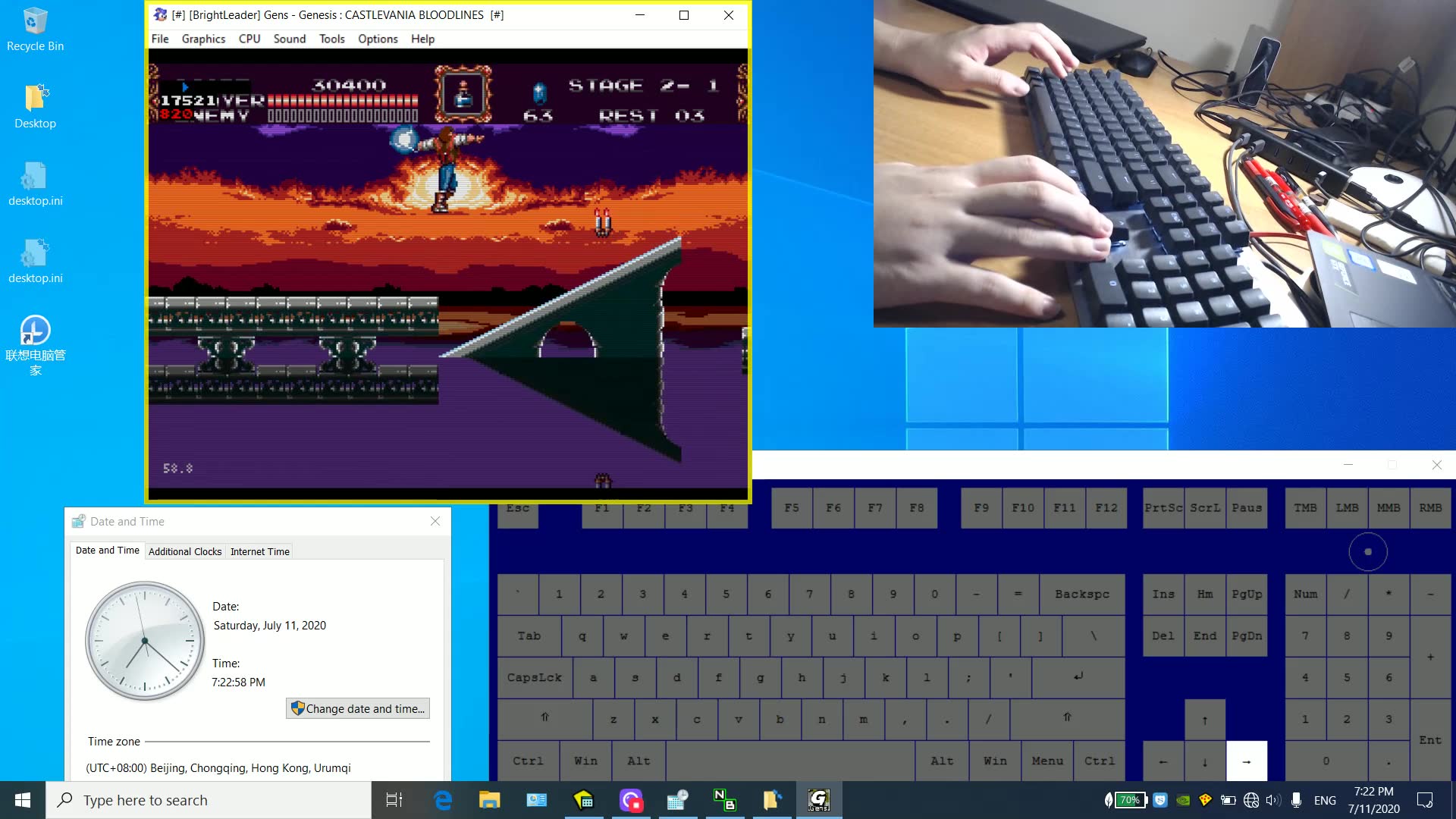Open the Tools menu in Gens
This screenshot has width=1456, height=819.
pos(332,39)
